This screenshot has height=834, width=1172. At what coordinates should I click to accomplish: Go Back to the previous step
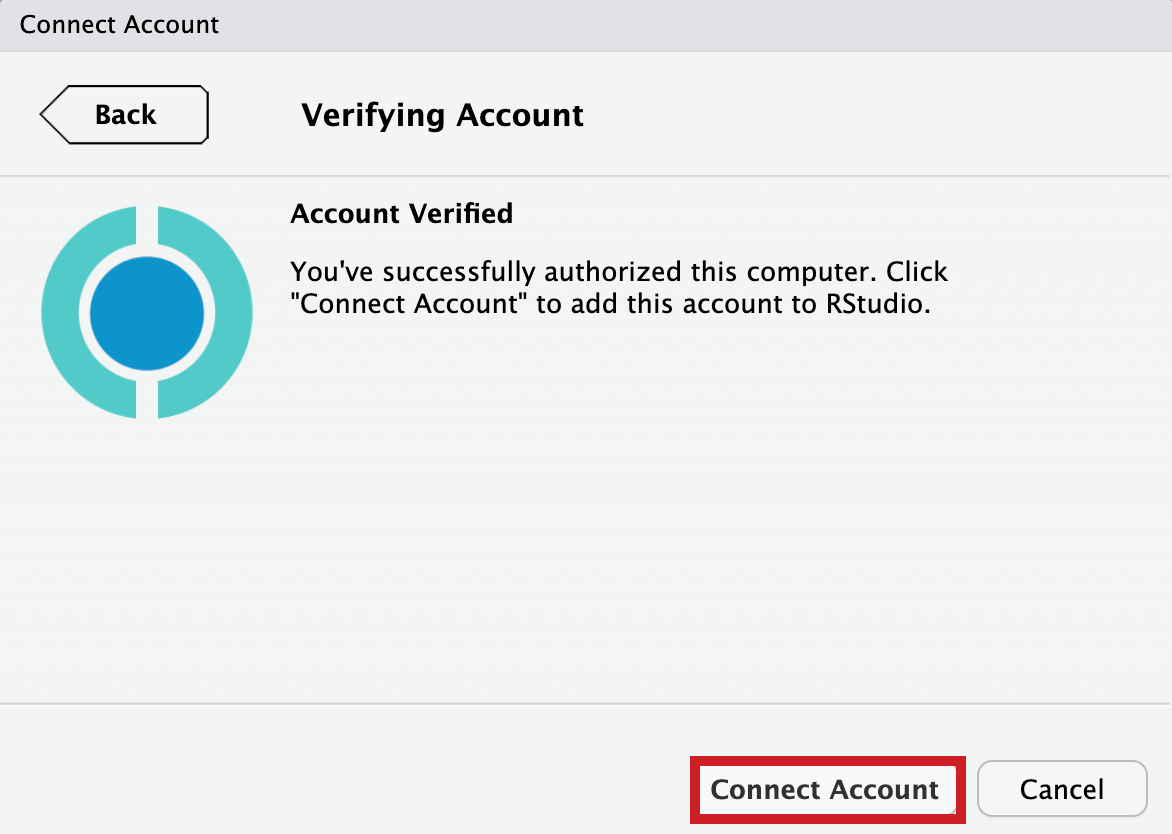pos(125,115)
